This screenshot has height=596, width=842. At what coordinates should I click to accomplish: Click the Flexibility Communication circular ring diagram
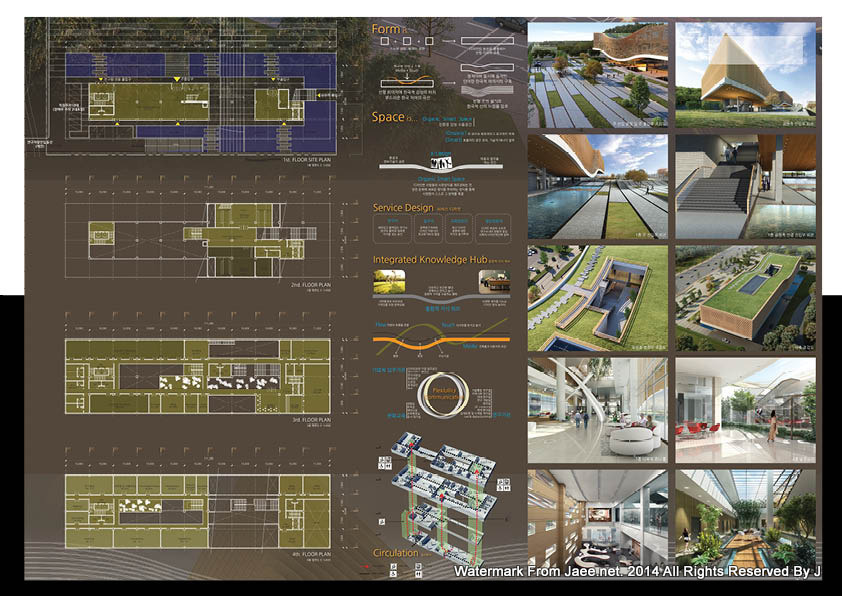(x=442, y=393)
